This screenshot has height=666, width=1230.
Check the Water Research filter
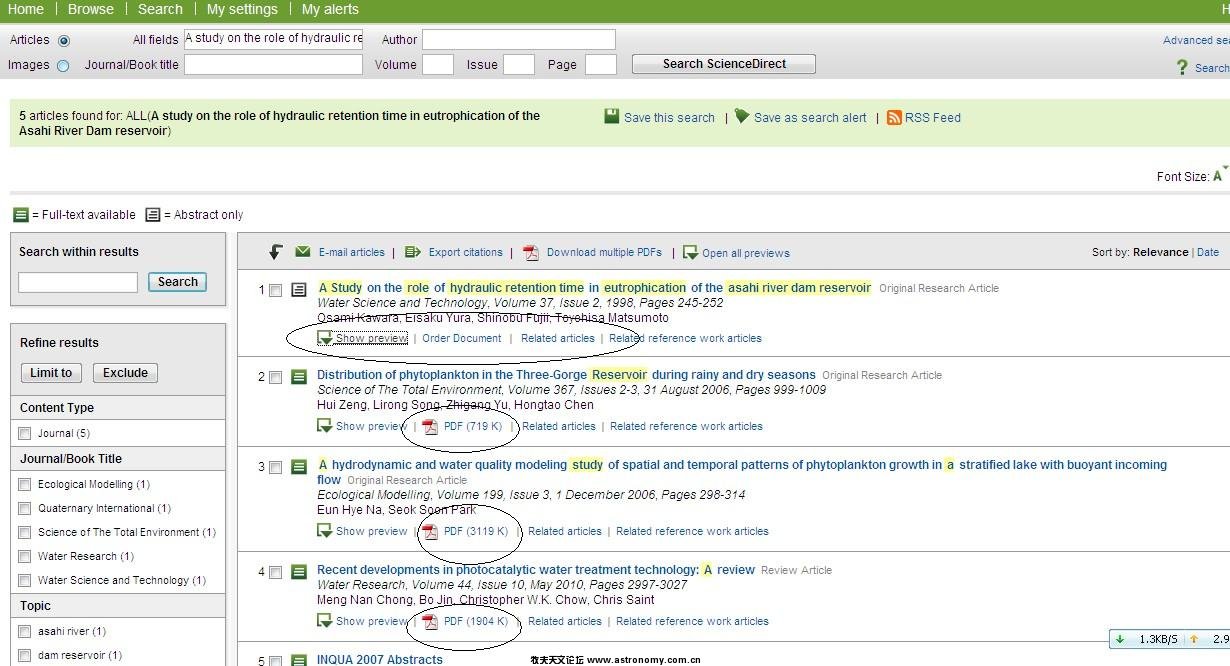click(x=25, y=557)
